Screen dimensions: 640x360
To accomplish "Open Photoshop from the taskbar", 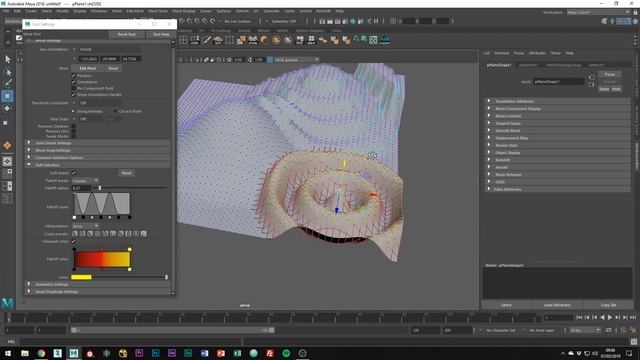I will [x=156, y=353].
